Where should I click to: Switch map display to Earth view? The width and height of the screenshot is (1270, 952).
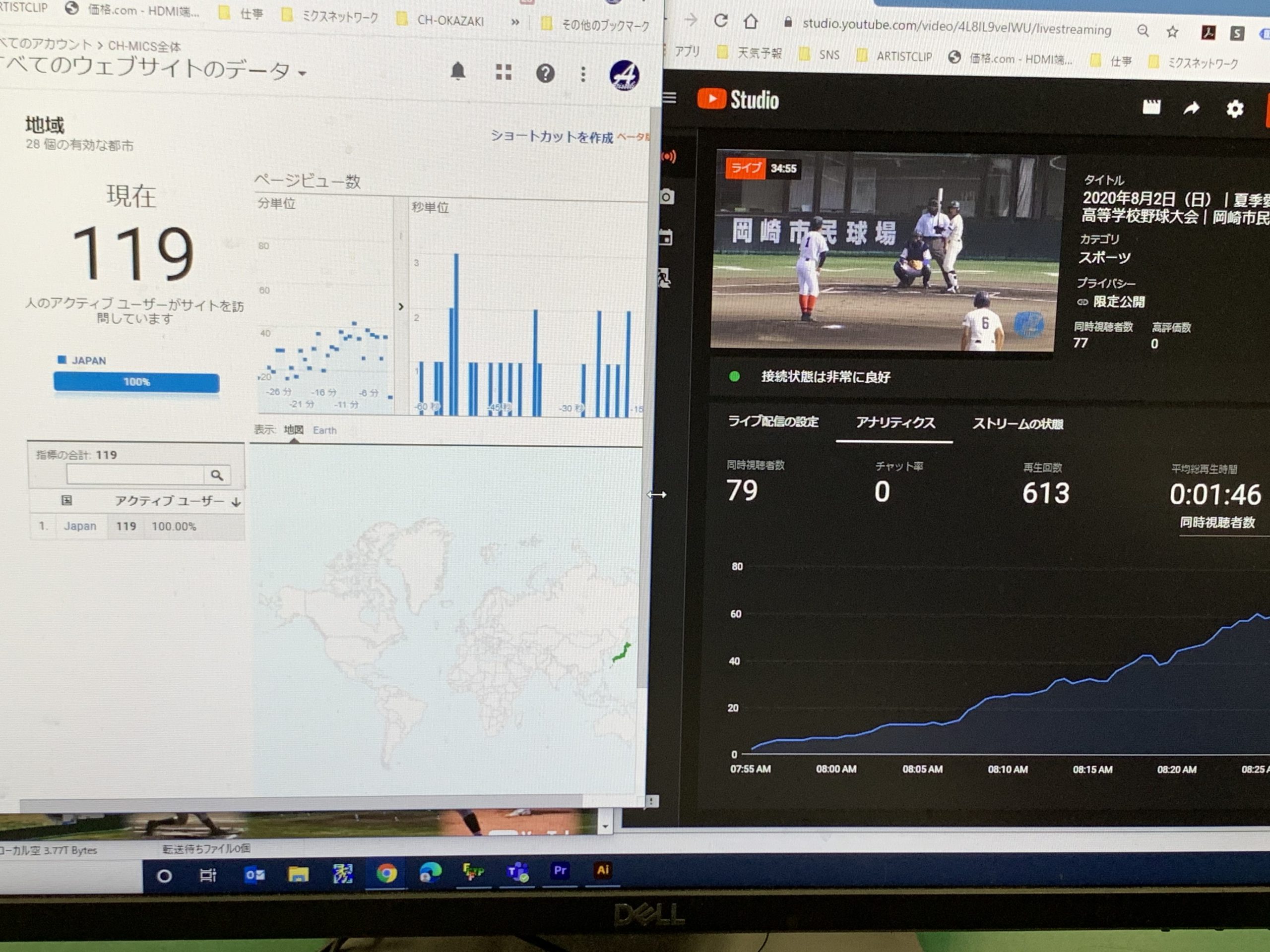coord(324,430)
